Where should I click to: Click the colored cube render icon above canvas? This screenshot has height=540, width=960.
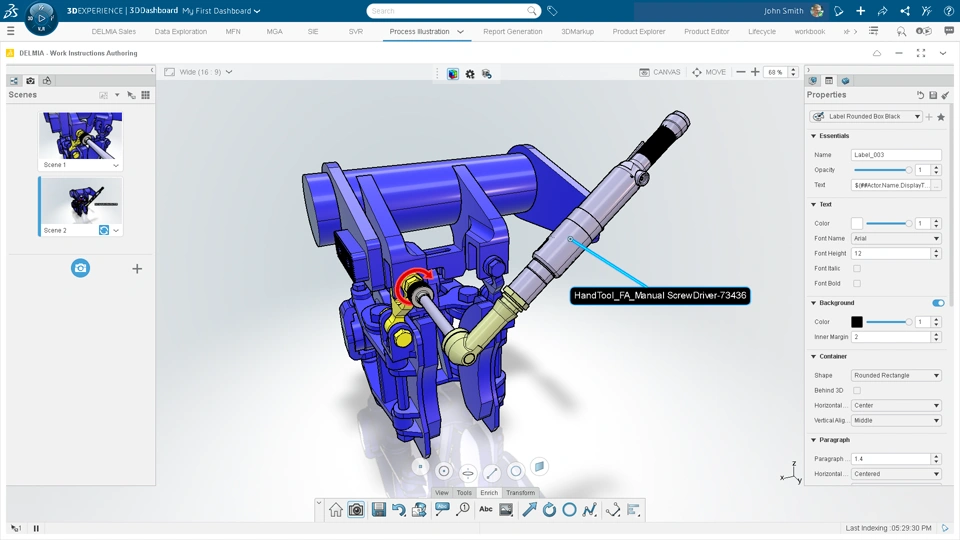pyautogui.click(x=452, y=74)
